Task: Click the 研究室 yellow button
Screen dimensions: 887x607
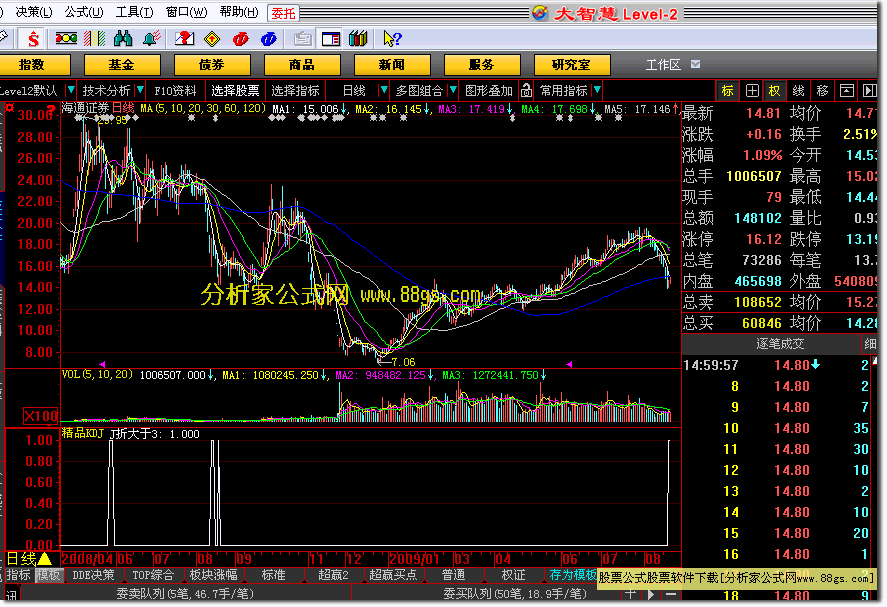Action: (x=571, y=64)
